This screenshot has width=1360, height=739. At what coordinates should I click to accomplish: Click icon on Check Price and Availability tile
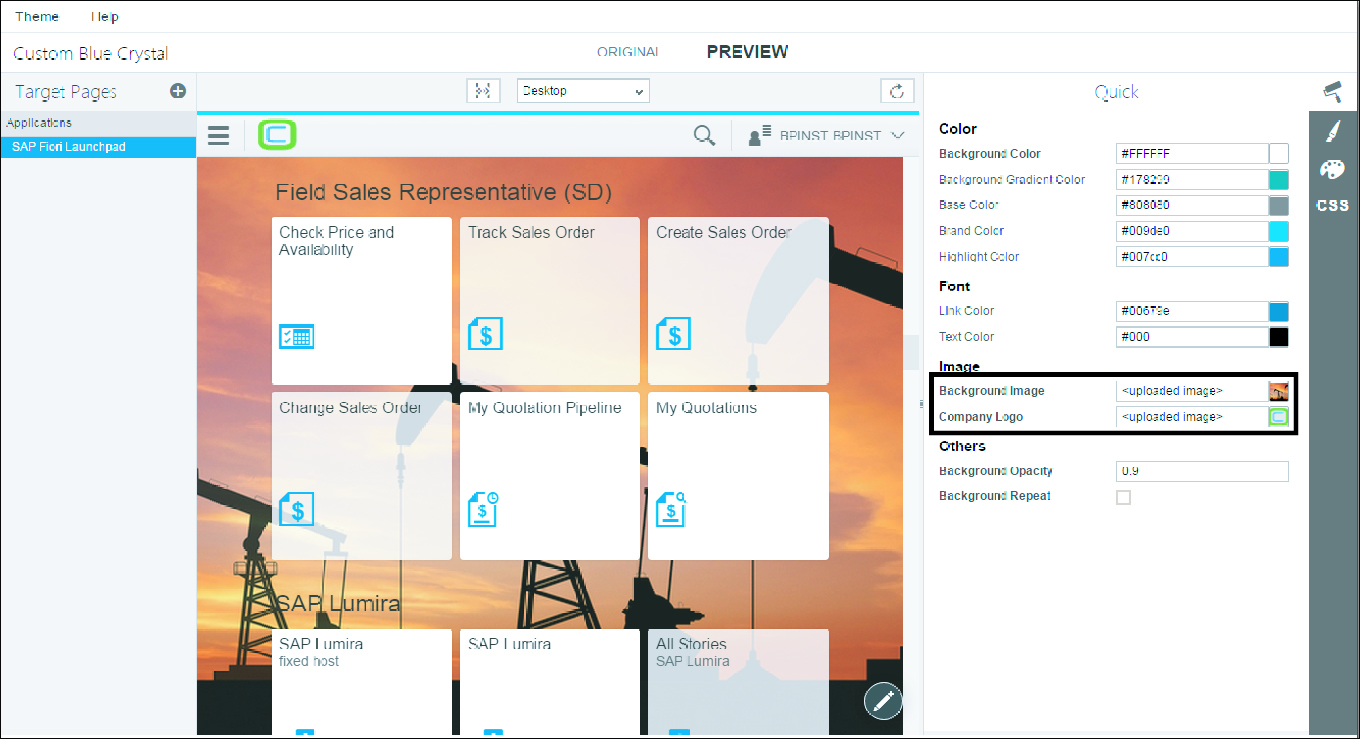pyautogui.click(x=296, y=335)
